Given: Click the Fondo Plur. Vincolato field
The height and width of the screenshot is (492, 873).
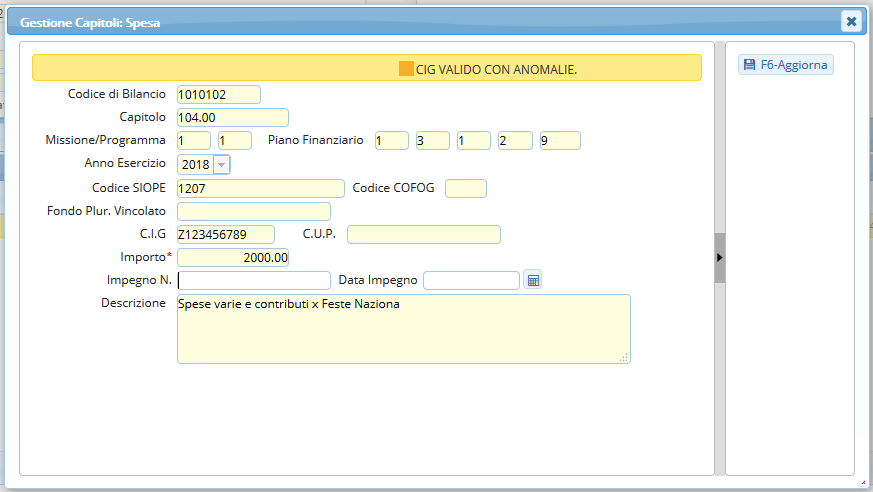Looking at the screenshot, I should pyautogui.click(x=253, y=211).
